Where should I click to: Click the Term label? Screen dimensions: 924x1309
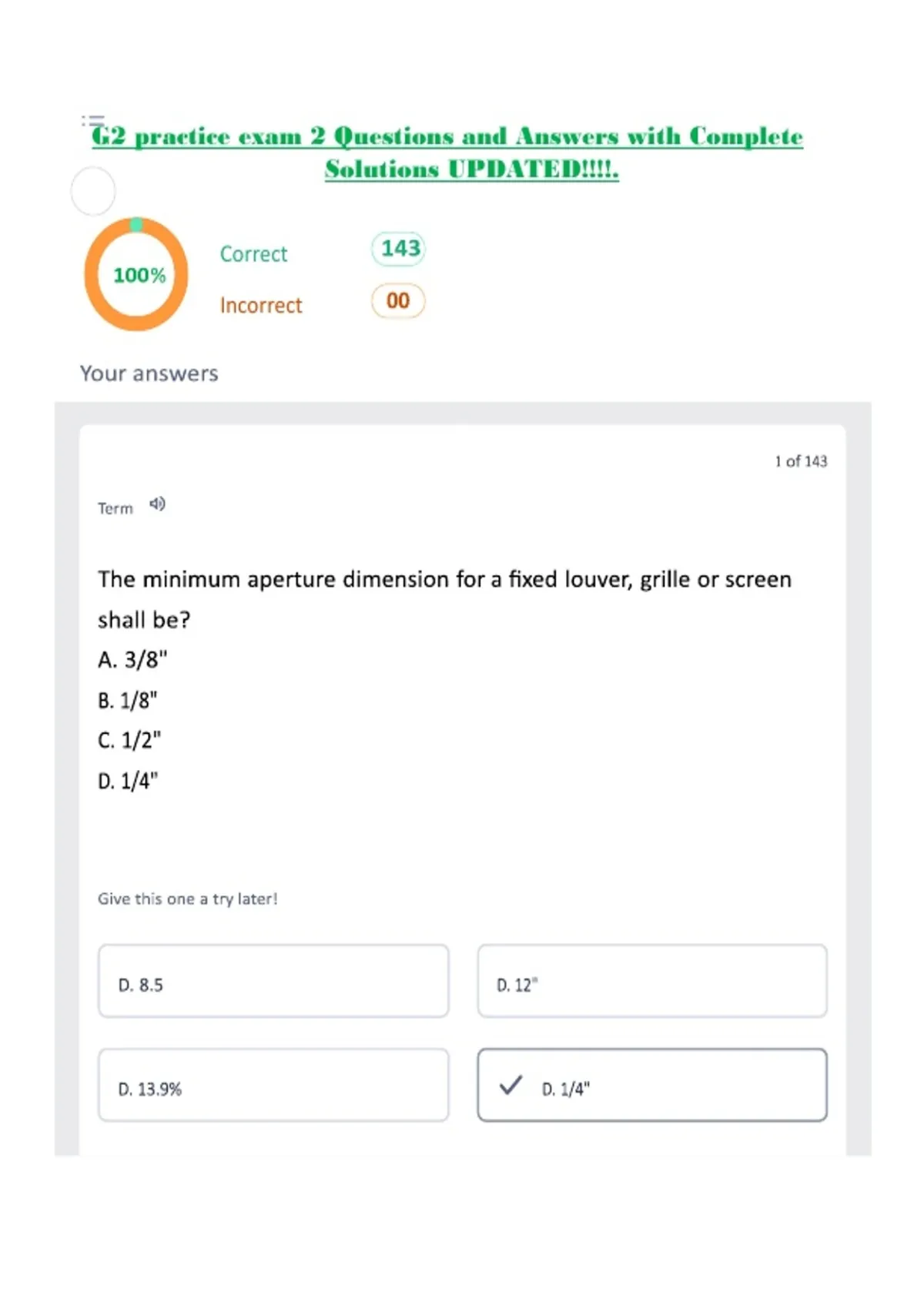click(x=115, y=508)
